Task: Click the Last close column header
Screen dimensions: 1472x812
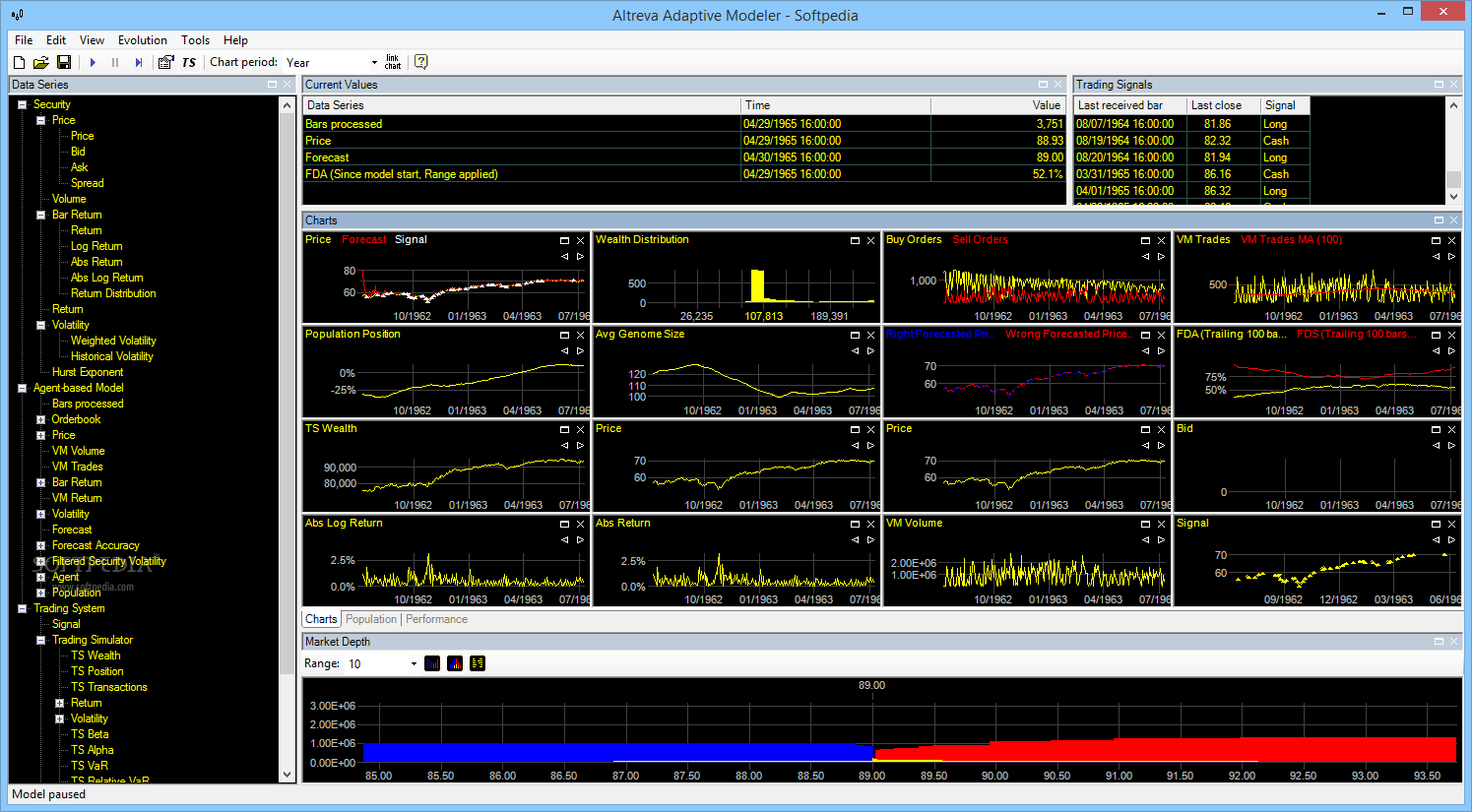Action: (1224, 105)
